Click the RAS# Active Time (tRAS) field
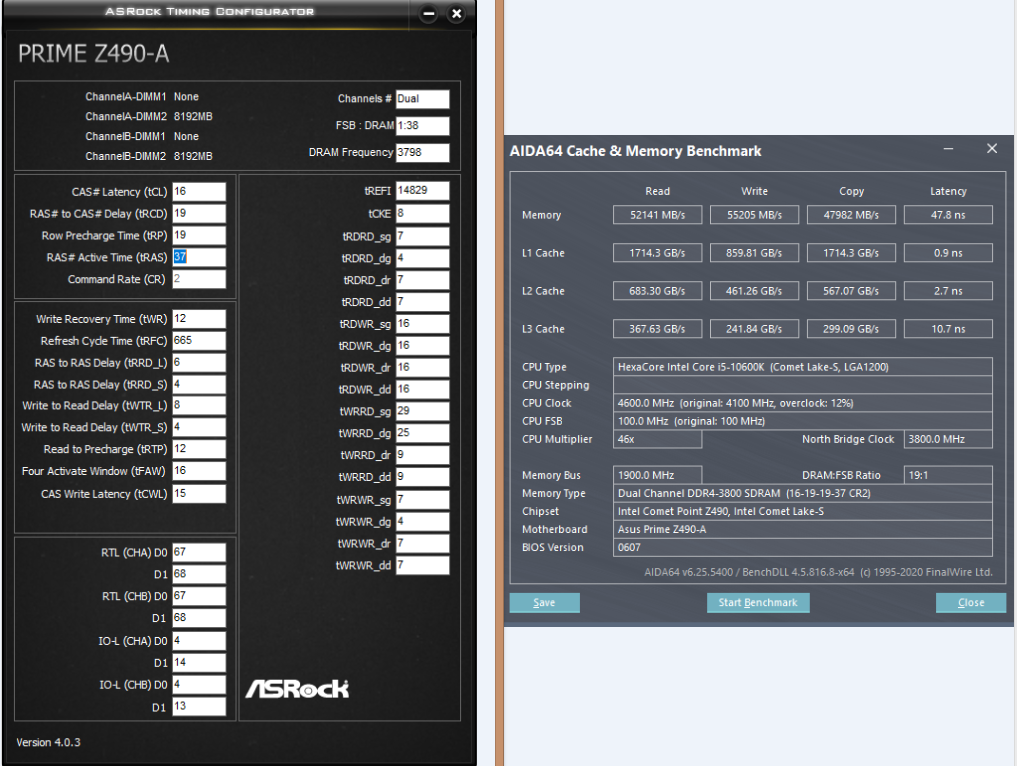Image resolution: width=1017 pixels, height=766 pixels. (198, 257)
